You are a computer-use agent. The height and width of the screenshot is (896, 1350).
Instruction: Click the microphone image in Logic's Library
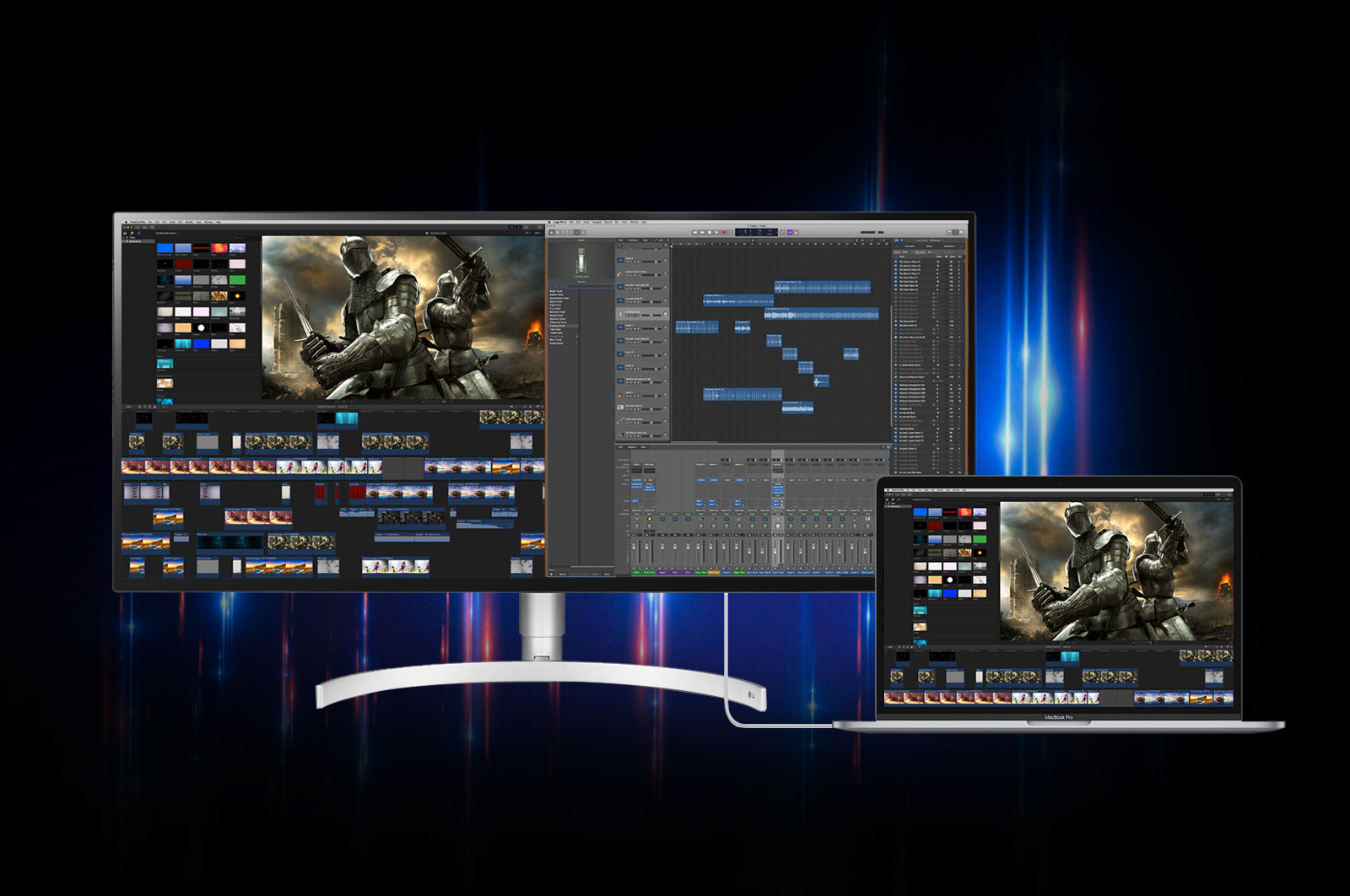[581, 262]
